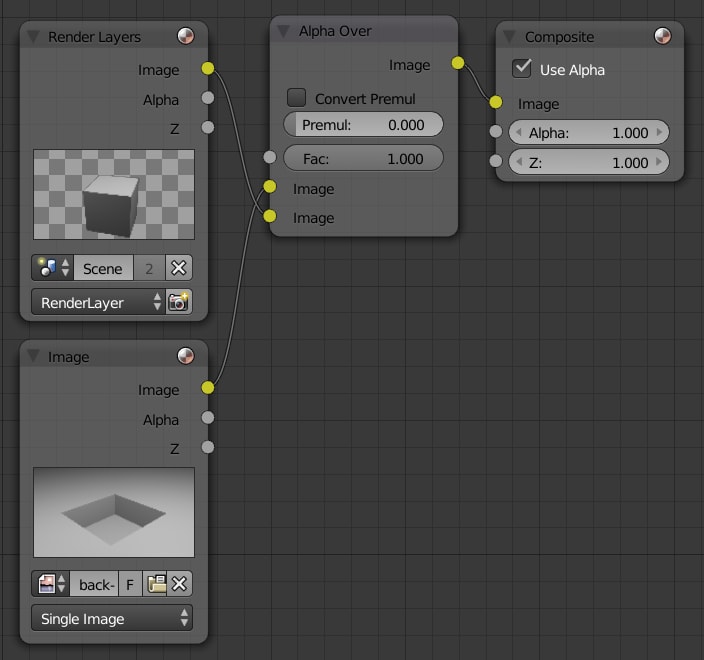The height and width of the screenshot is (660, 704).
Task: Click the Image node Z output socket
Action: 208,447
